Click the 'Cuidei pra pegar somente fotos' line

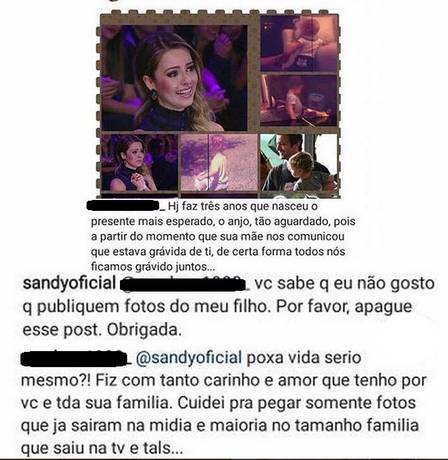point(297,403)
